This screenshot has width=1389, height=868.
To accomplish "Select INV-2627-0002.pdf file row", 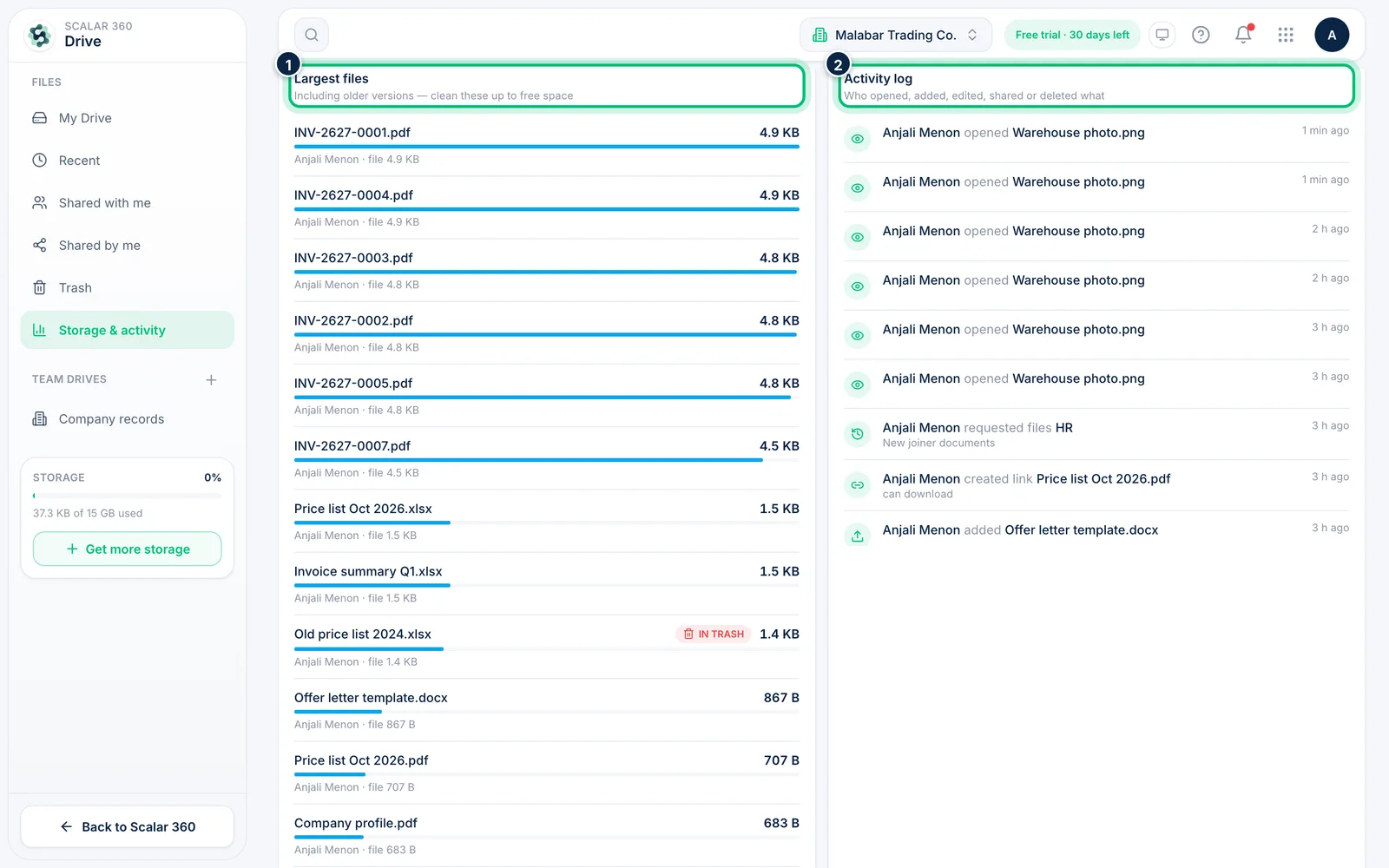I will click(x=547, y=332).
